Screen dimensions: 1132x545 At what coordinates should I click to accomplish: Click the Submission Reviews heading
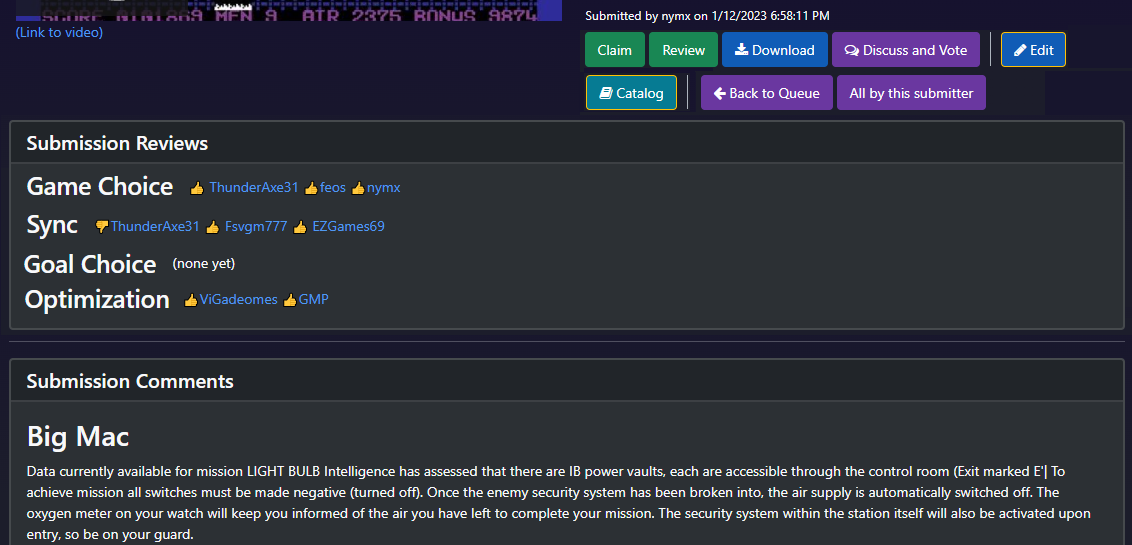coord(117,143)
